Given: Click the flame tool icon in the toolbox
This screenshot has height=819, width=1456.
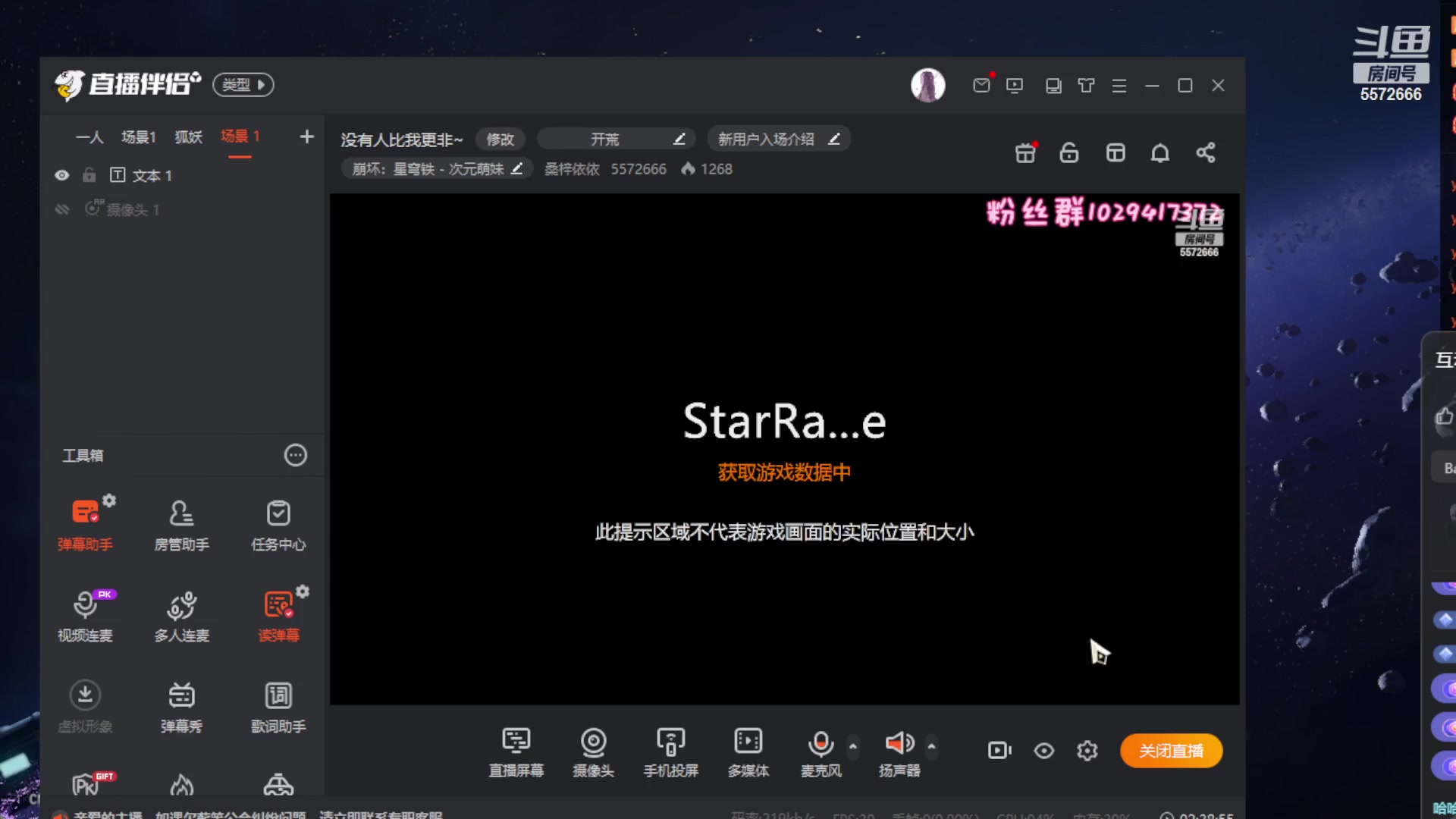Looking at the screenshot, I should (181, 784).
